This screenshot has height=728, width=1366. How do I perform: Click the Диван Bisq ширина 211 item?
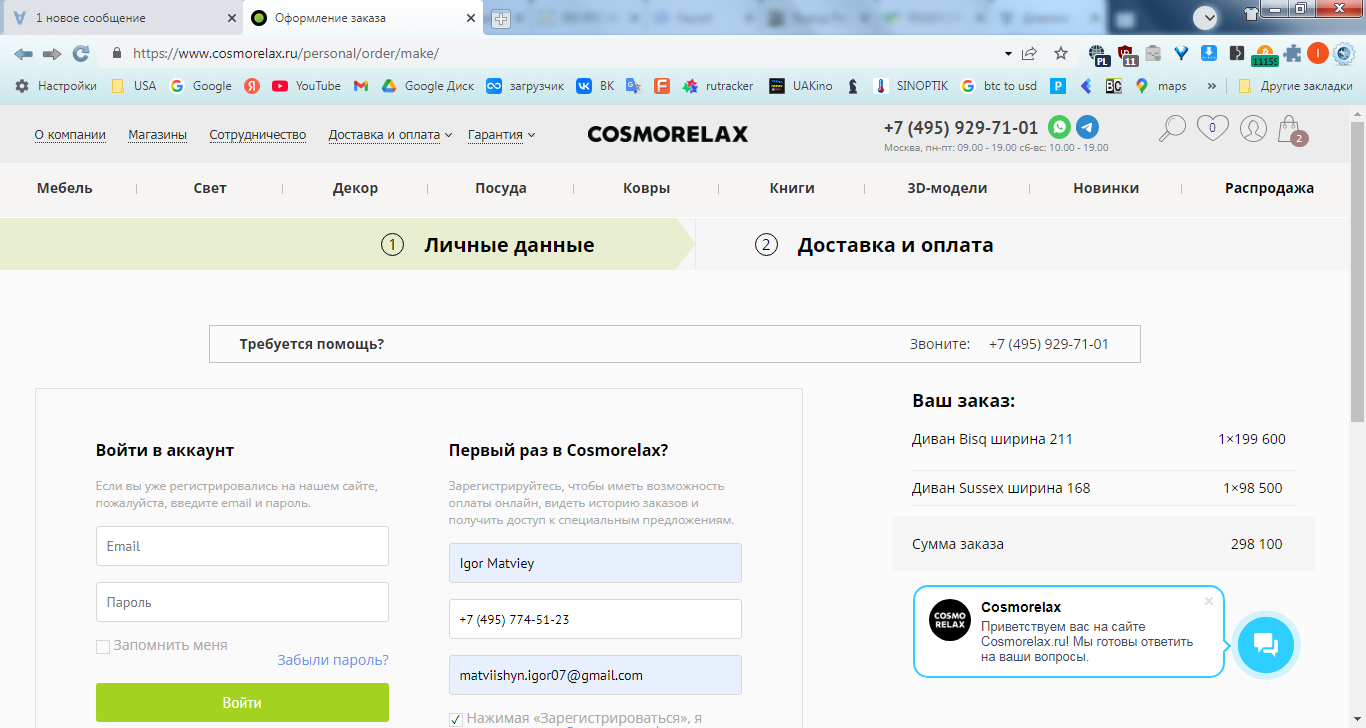(992, 439)
